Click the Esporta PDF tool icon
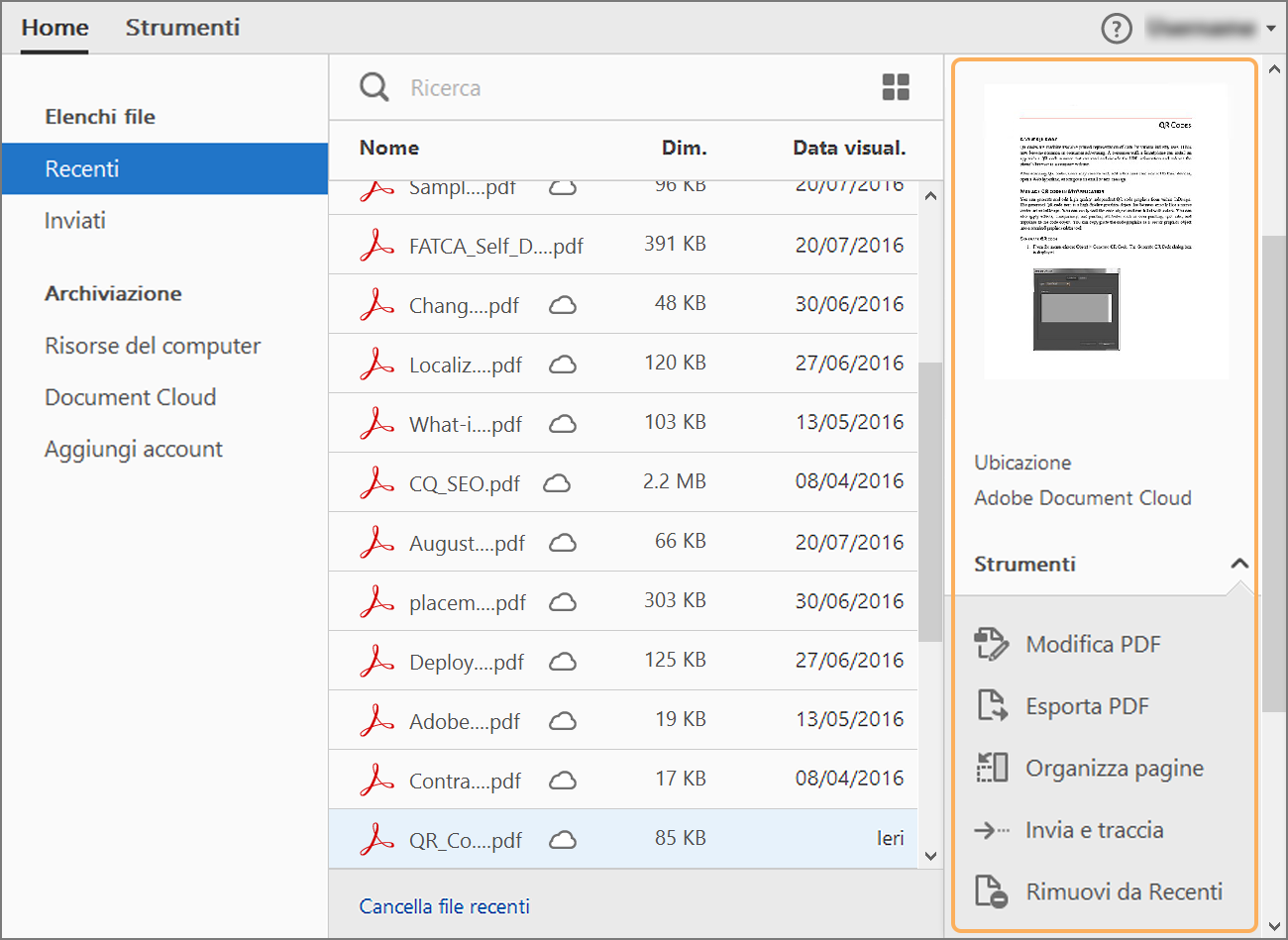 point(992,706)
